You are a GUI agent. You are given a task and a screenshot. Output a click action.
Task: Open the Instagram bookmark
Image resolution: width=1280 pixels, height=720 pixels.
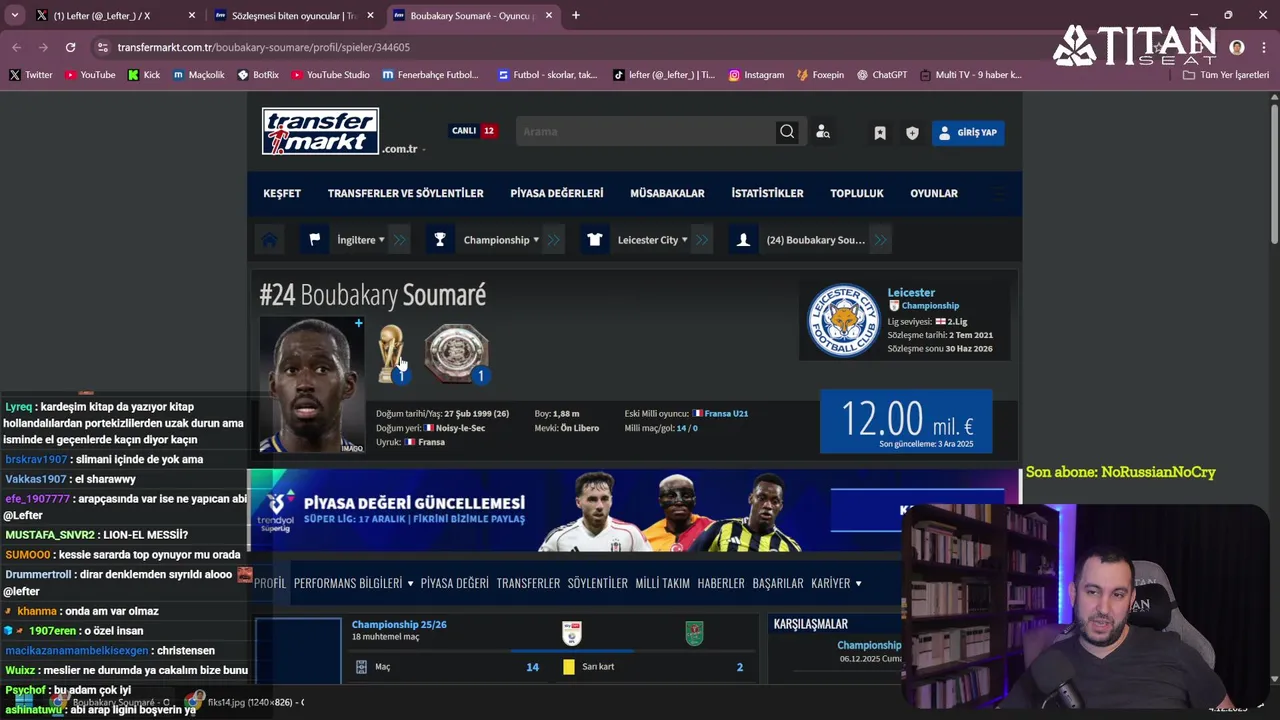756,75
